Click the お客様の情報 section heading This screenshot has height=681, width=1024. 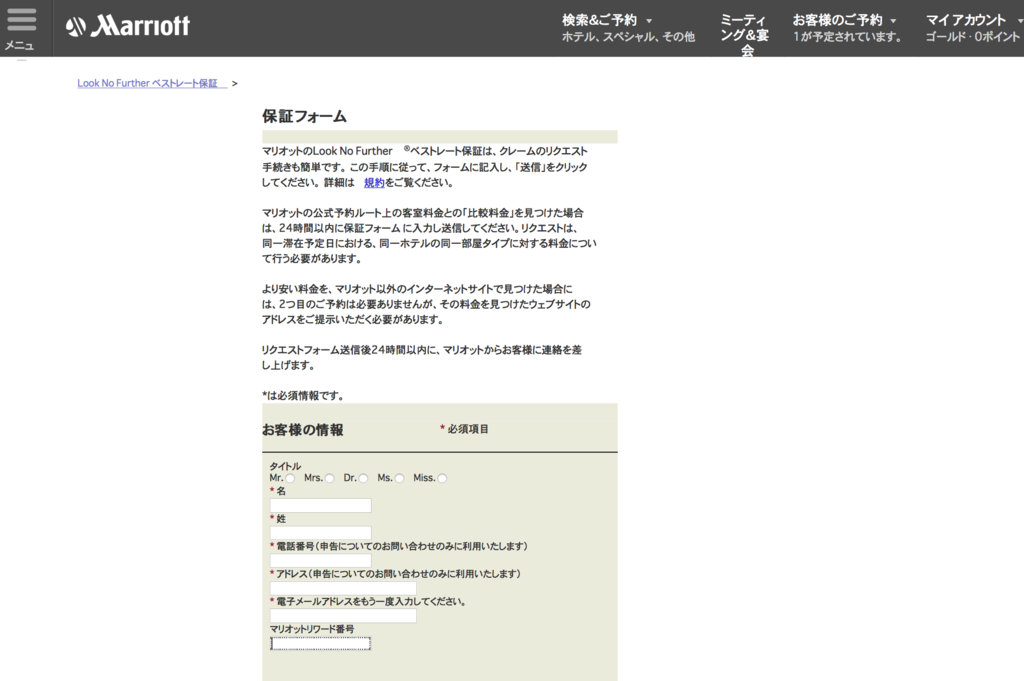(303, 430)
